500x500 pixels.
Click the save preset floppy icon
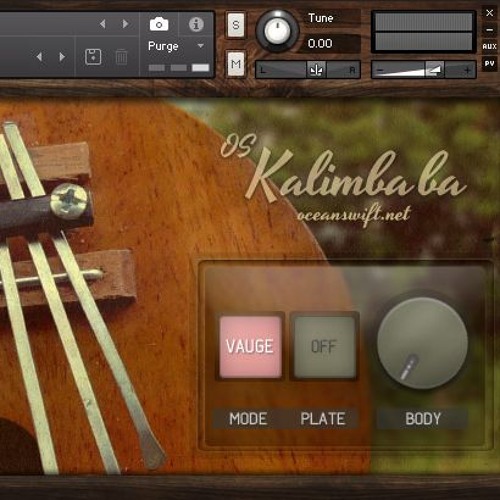coord(93,57)
